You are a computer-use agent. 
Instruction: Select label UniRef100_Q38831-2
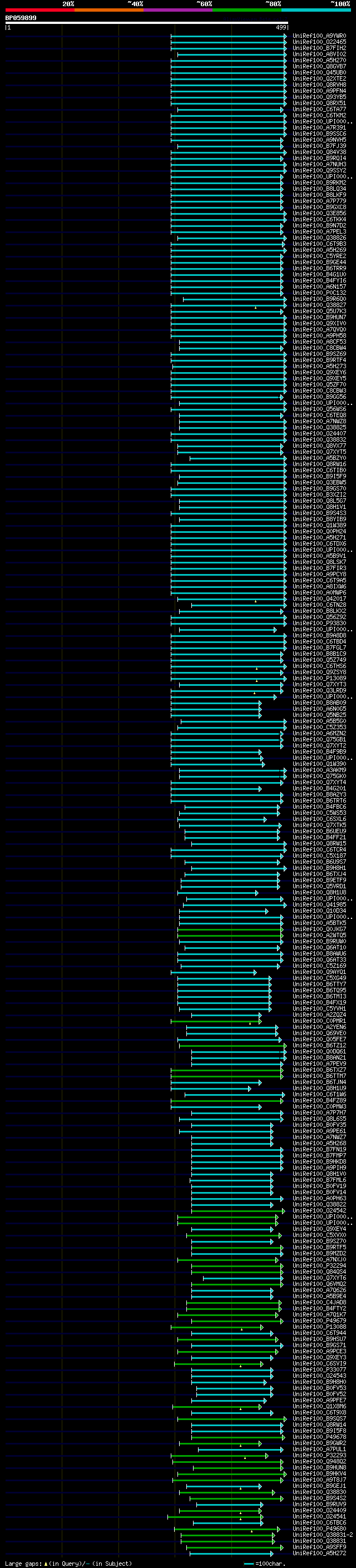pos(323,1535)
